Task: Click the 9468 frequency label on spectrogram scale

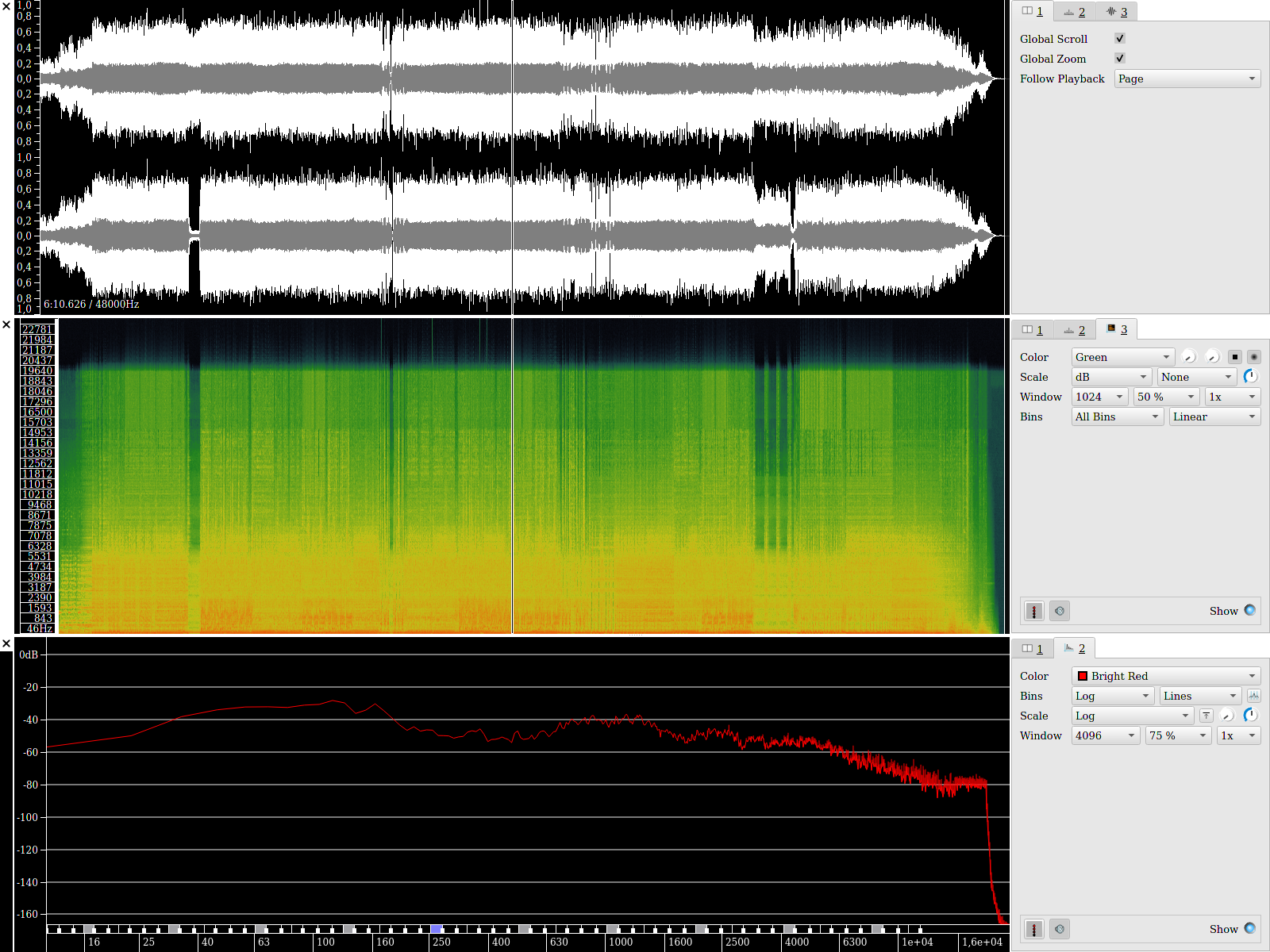Action: [x=40, y=505]
